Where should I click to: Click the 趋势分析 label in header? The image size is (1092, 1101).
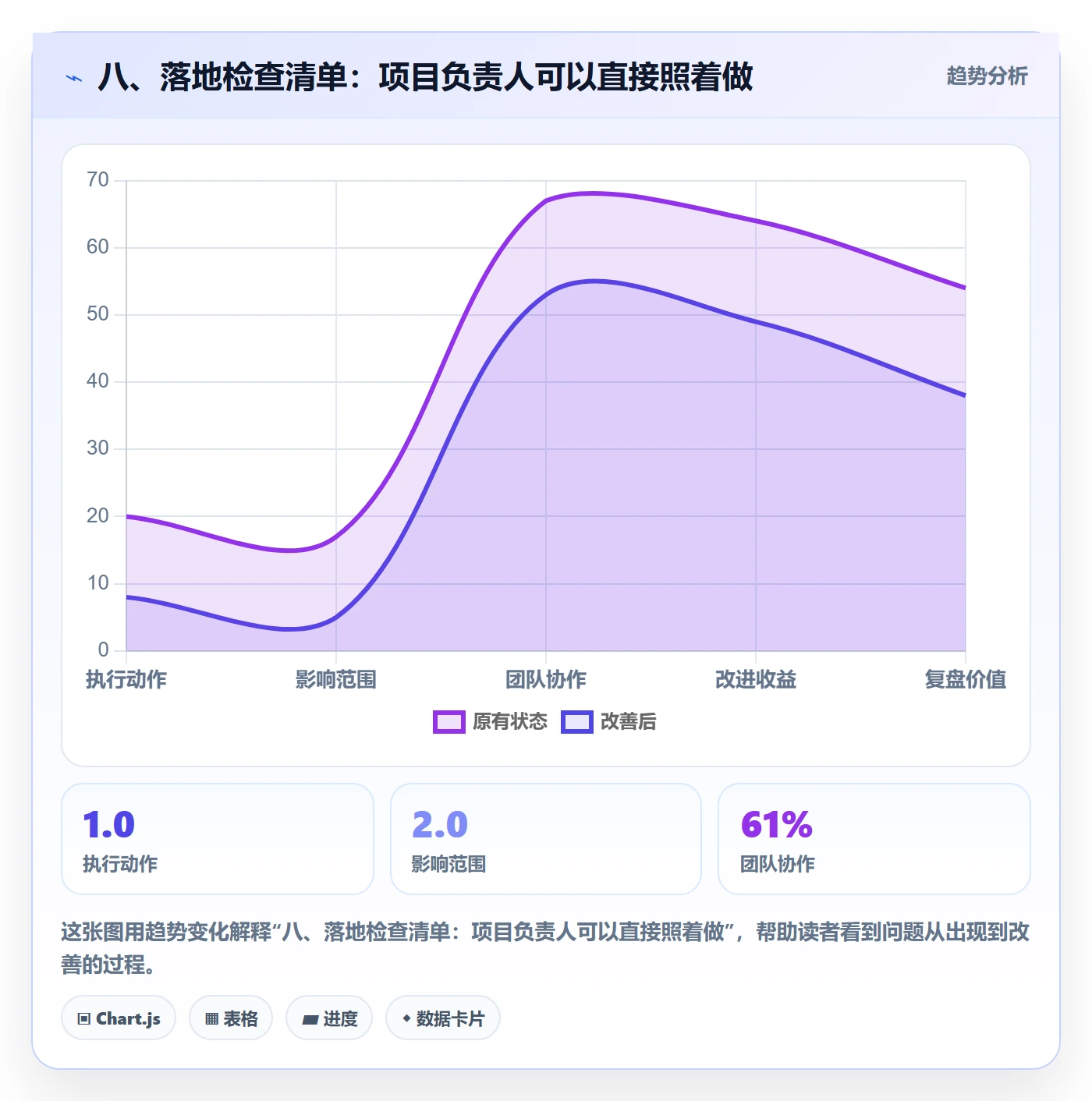[987, 76]
